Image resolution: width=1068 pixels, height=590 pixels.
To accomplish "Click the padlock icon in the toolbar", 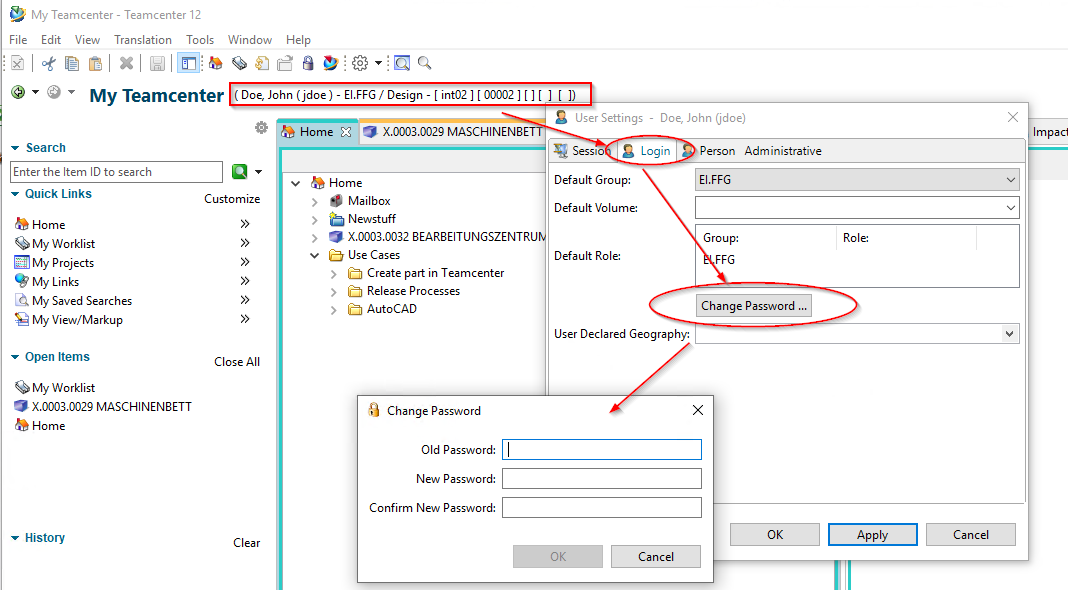I will tap(308, 63).
